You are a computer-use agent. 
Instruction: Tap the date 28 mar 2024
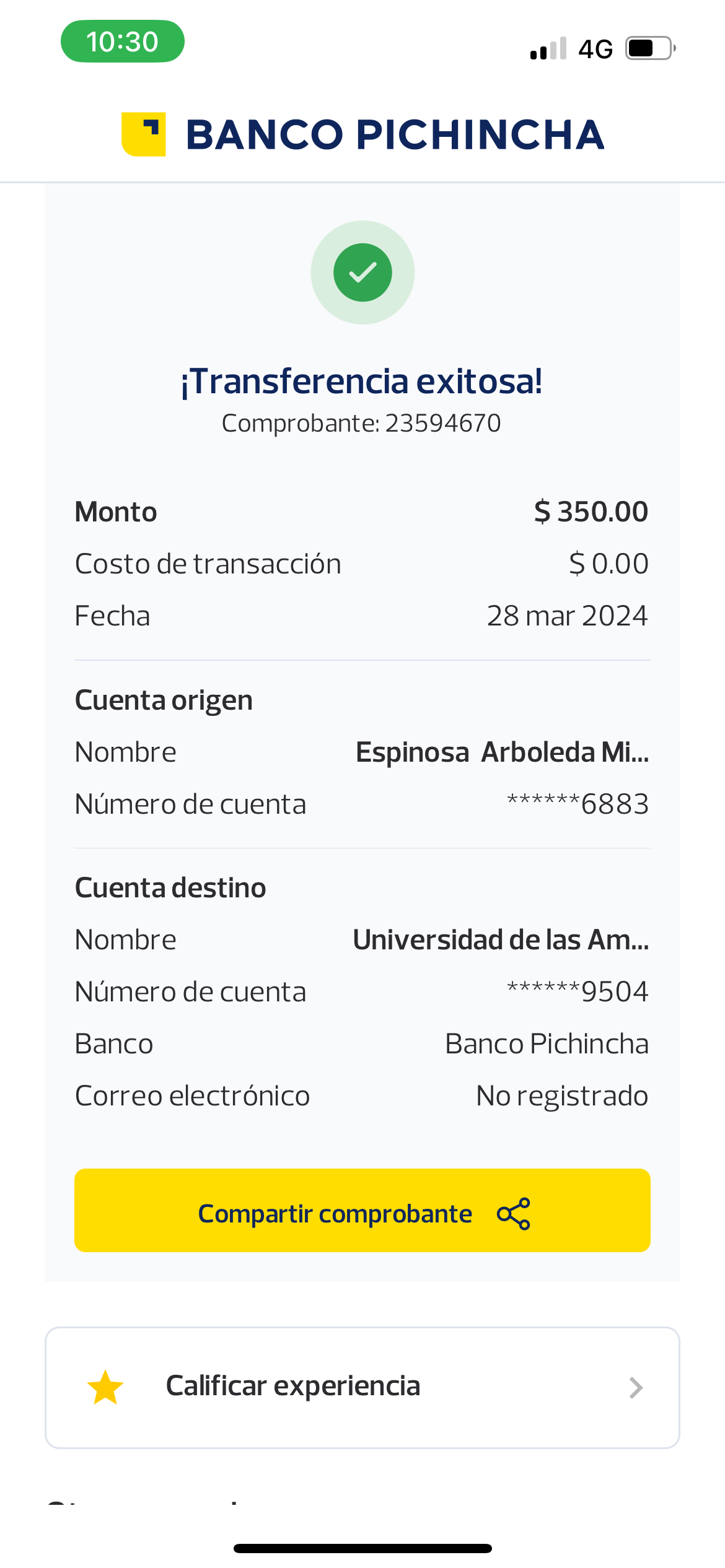567,616
